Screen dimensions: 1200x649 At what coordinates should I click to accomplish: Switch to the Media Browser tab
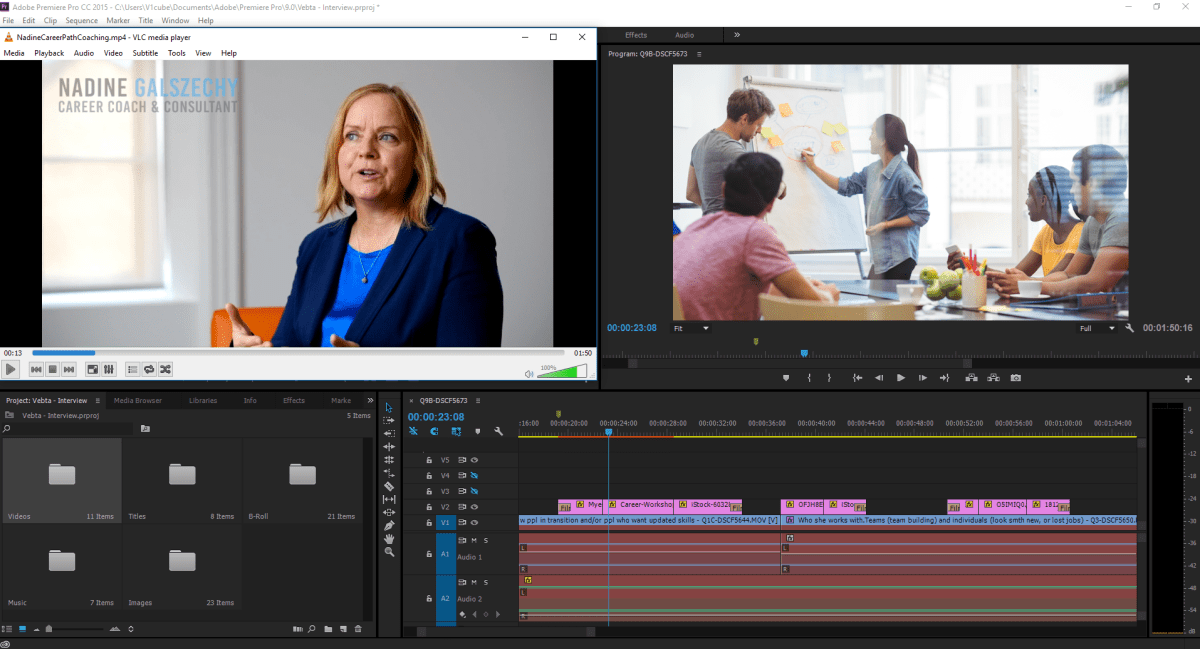[137, 400]
